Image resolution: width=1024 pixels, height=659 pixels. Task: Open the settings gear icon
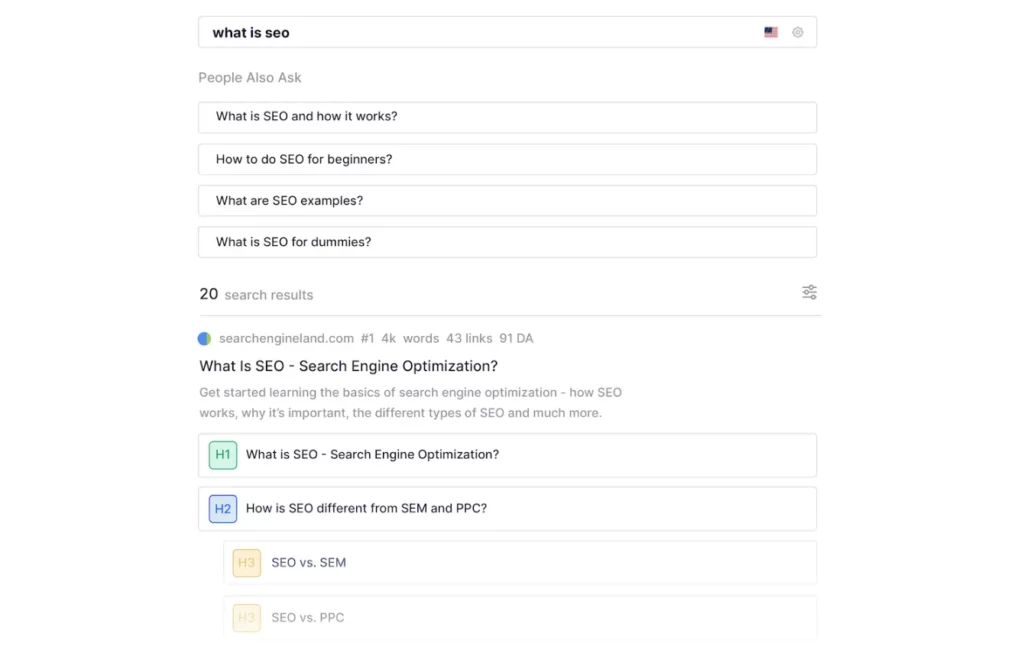point(797,31)
